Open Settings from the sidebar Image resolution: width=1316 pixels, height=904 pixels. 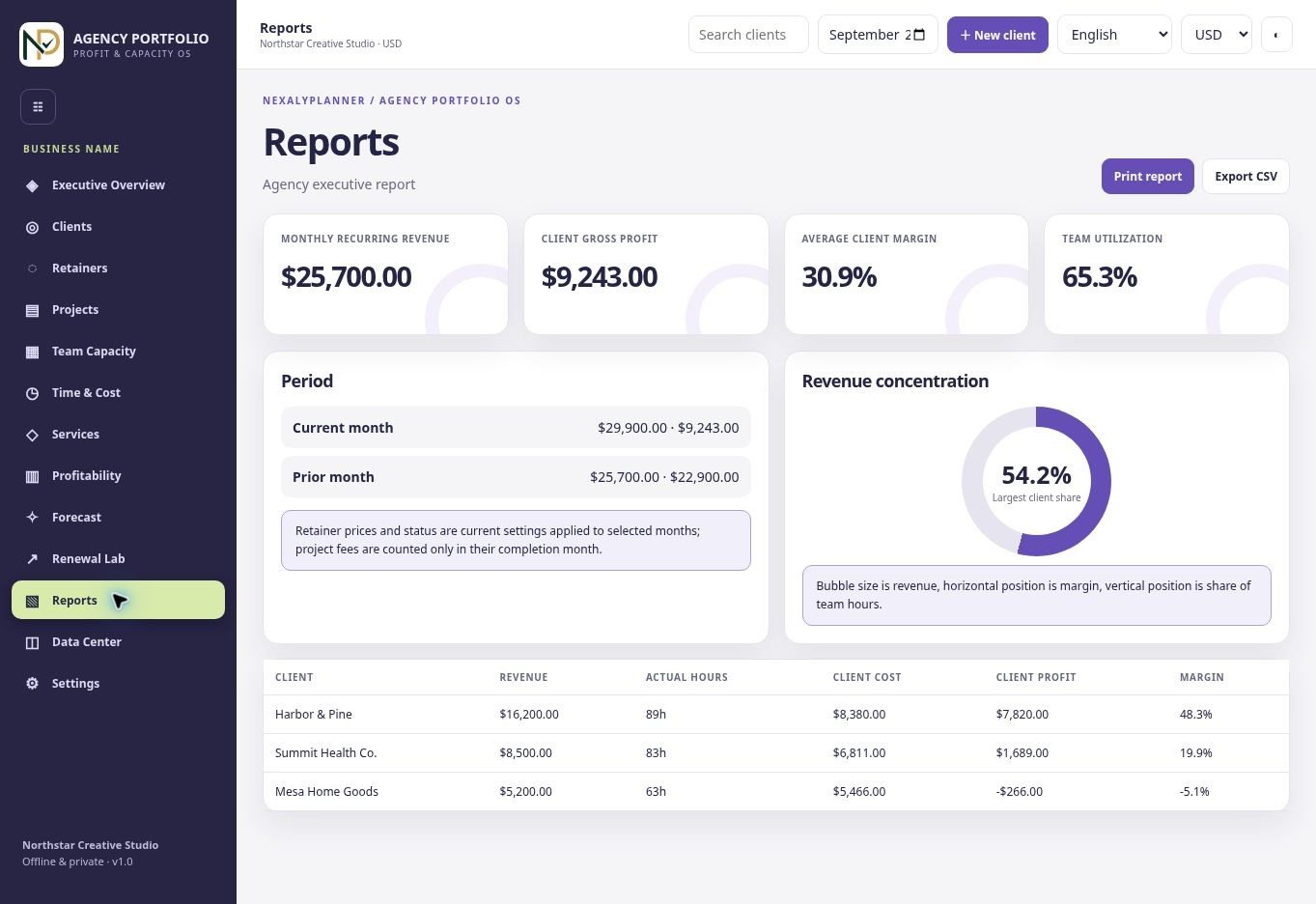(118, 684)
